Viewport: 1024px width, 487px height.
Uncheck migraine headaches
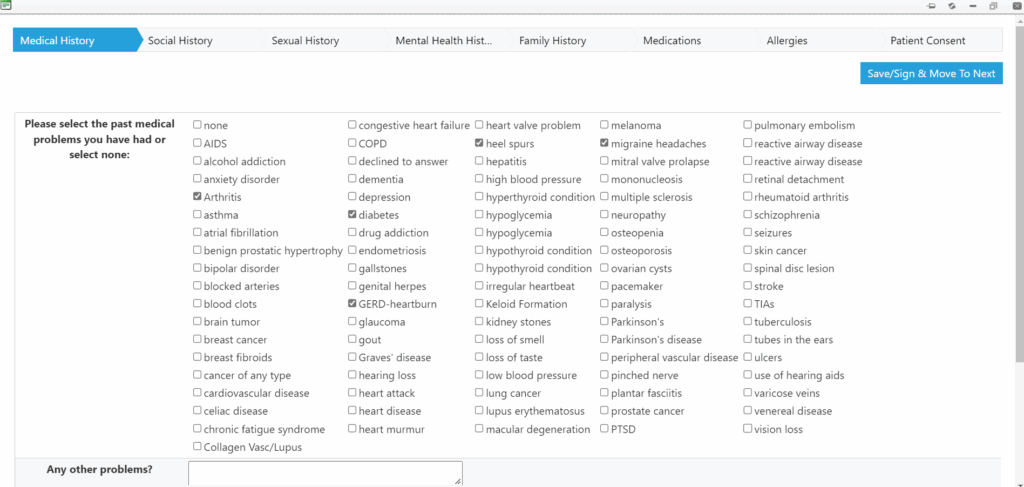[x=605, y=143]
